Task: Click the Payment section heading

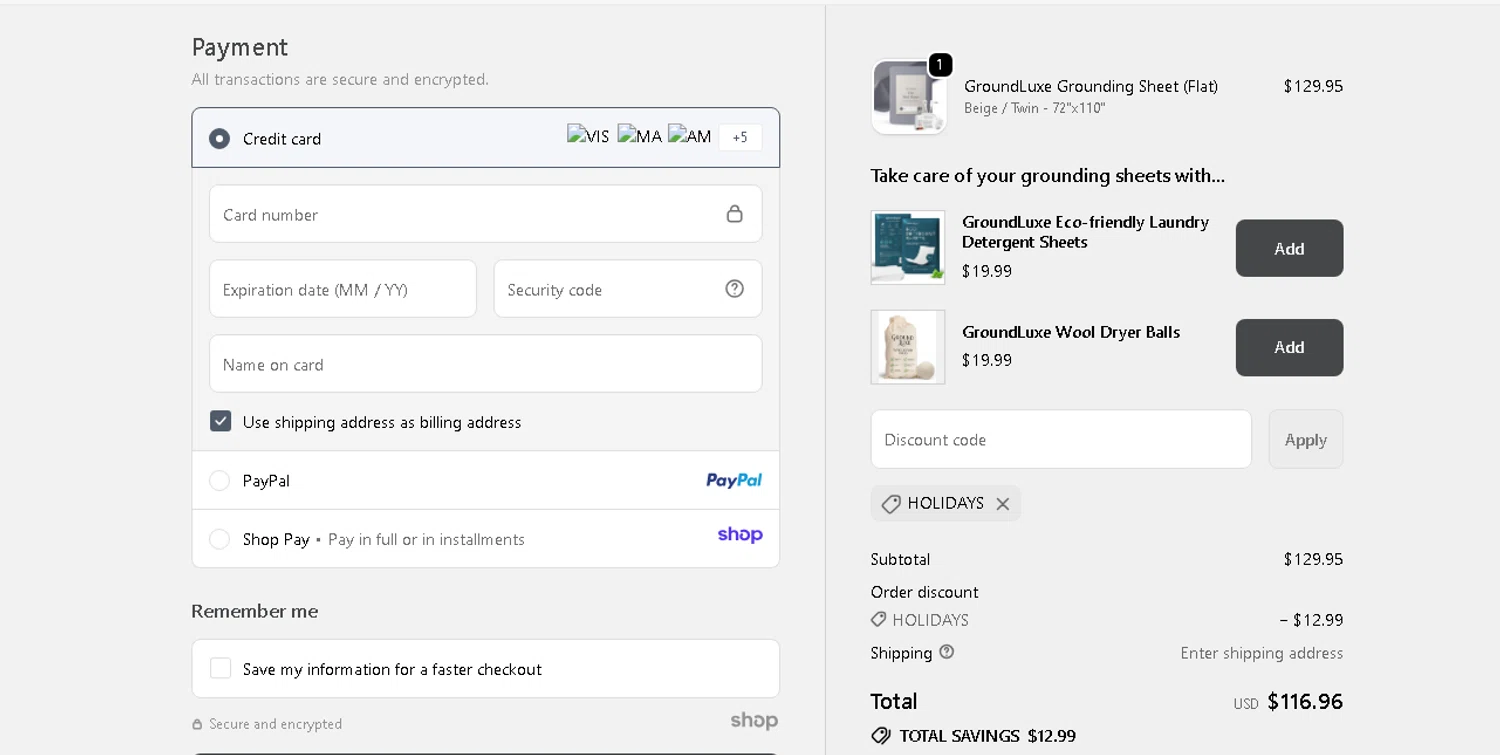Action: click(x=240, y=47)
